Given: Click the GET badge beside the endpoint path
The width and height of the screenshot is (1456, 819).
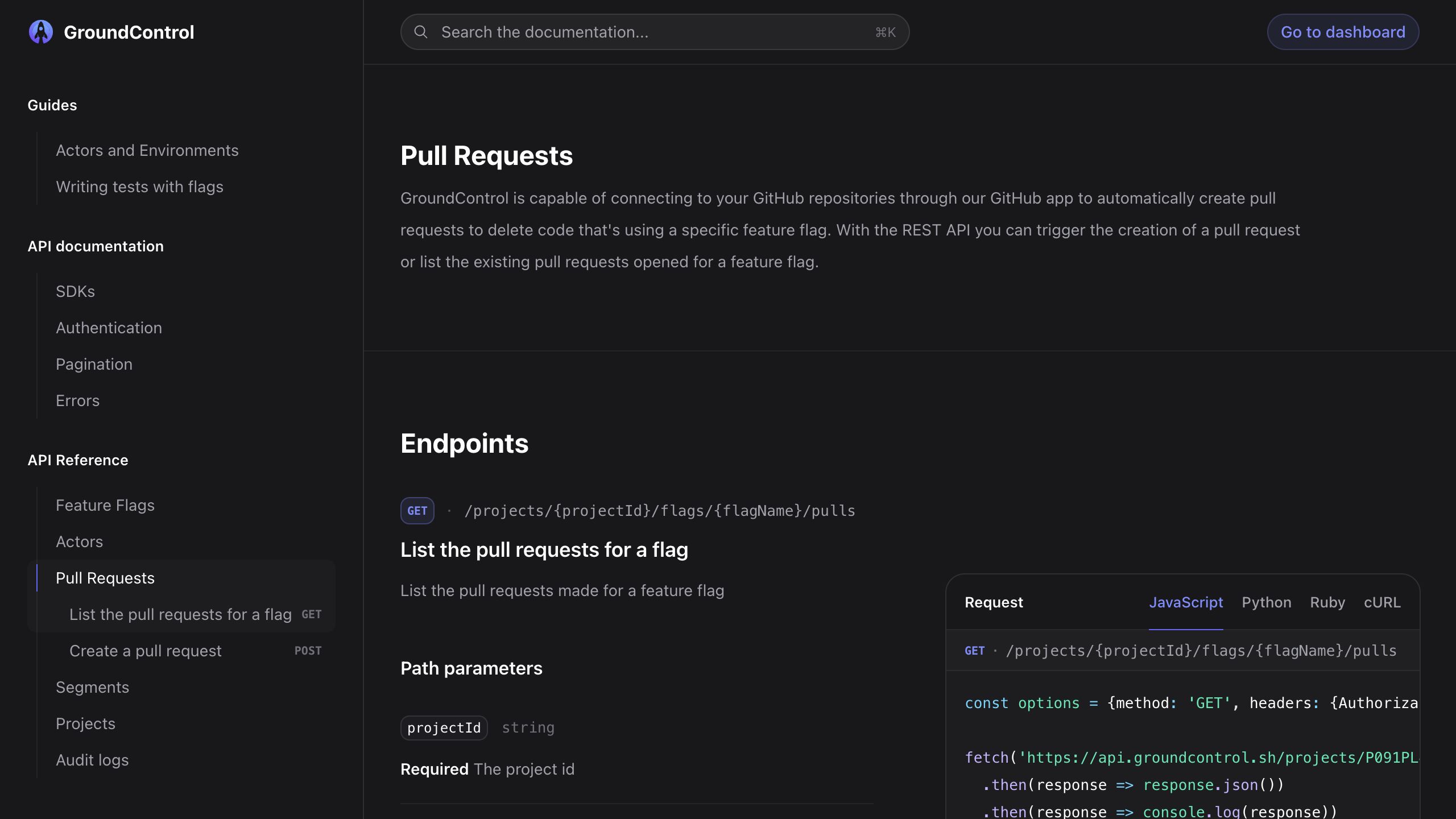Looking at the screenshot, I should point(417,511).
